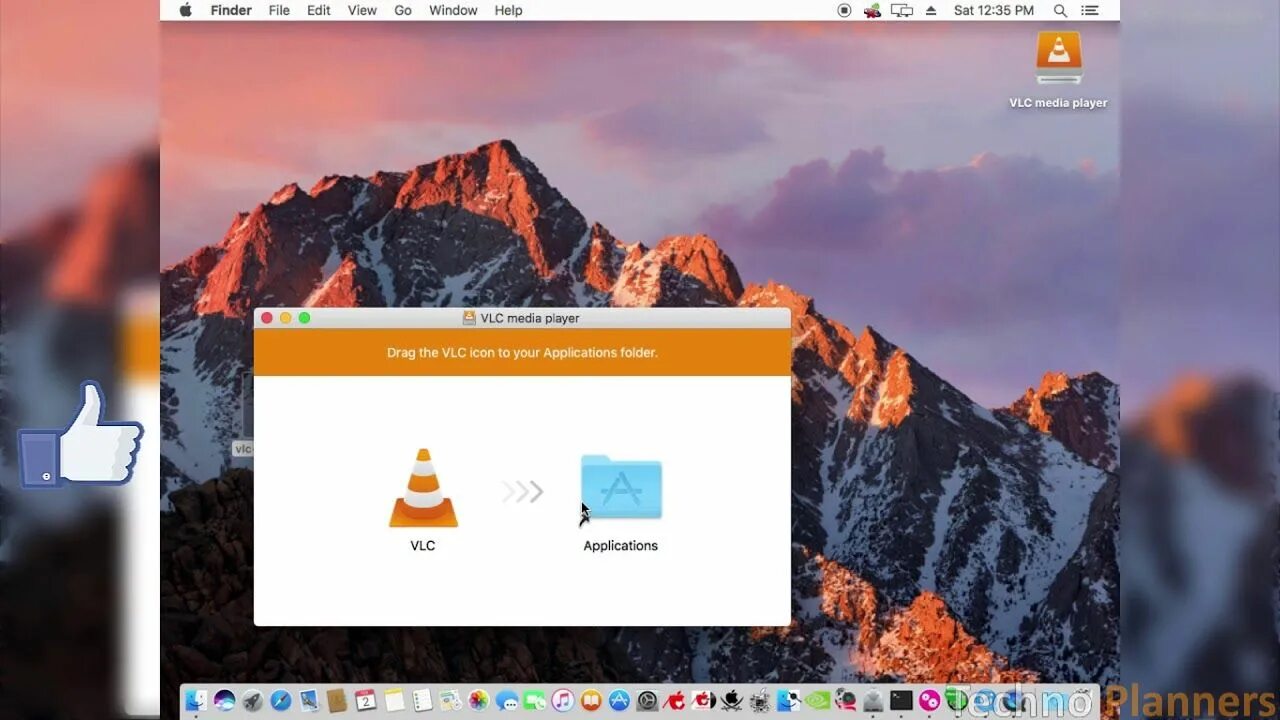Open Notes icon in Dock

point(394,701)
